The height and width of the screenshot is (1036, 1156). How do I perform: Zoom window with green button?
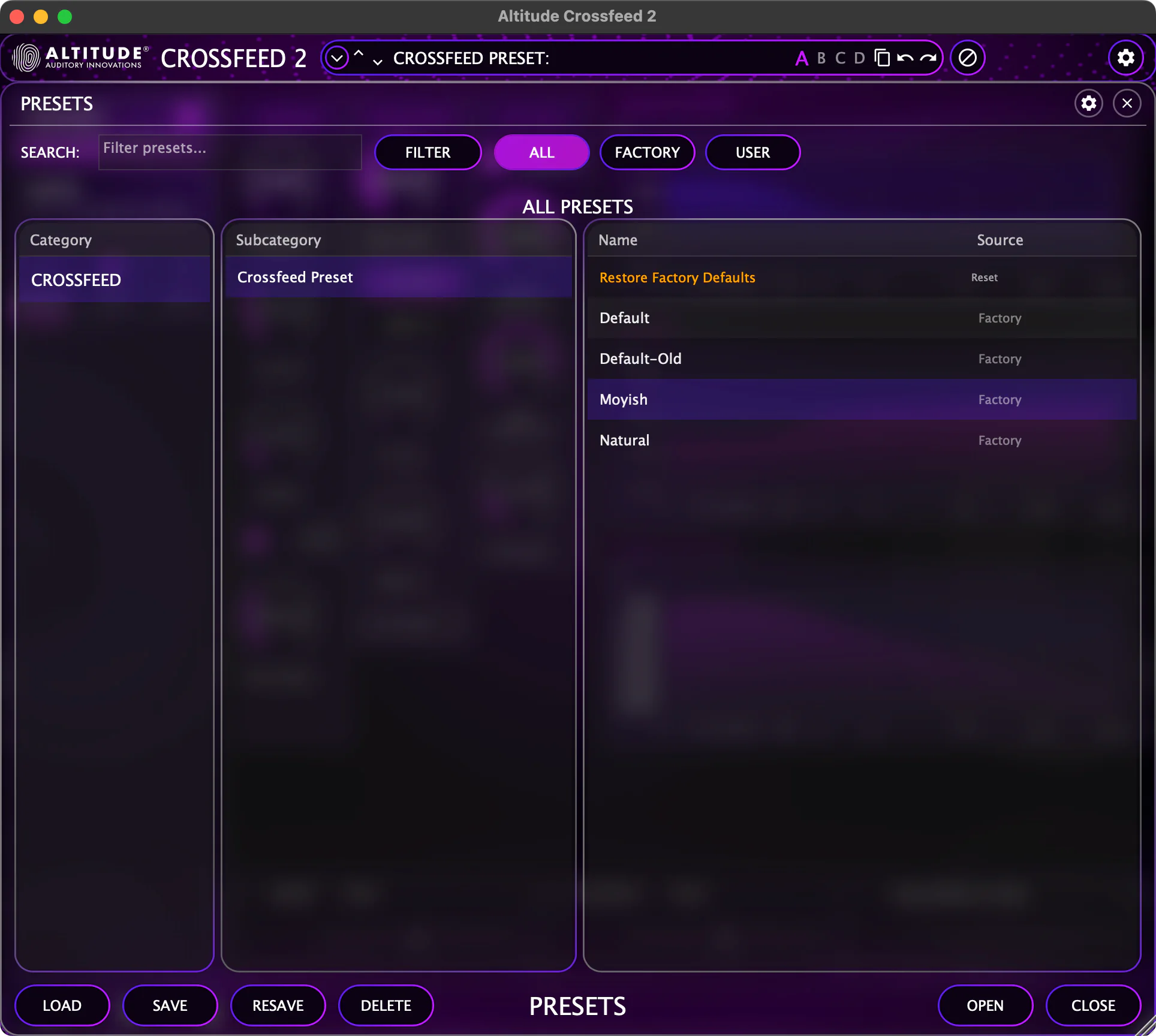click(65, 16)
